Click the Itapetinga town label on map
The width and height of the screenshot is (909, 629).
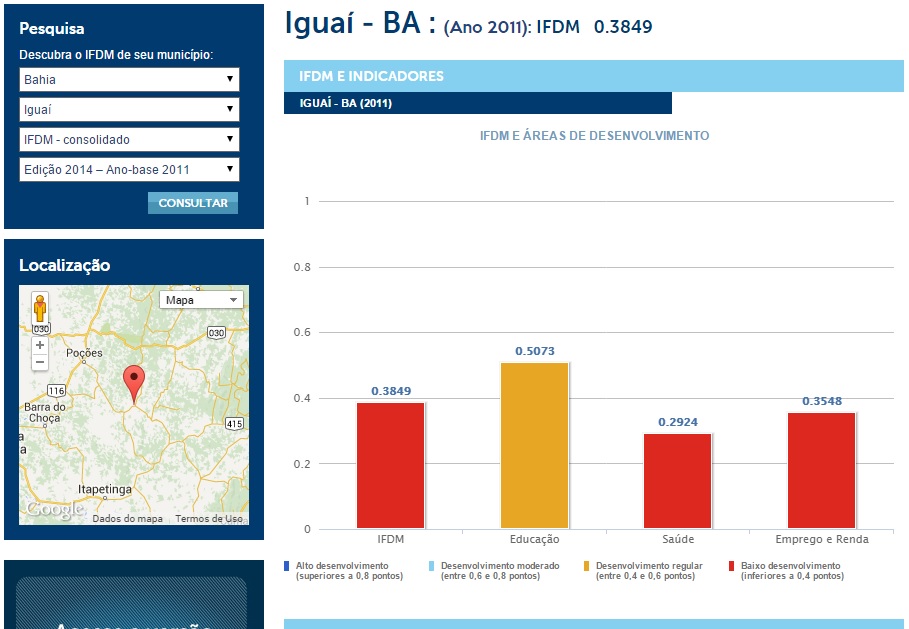[x=105, y=489]
